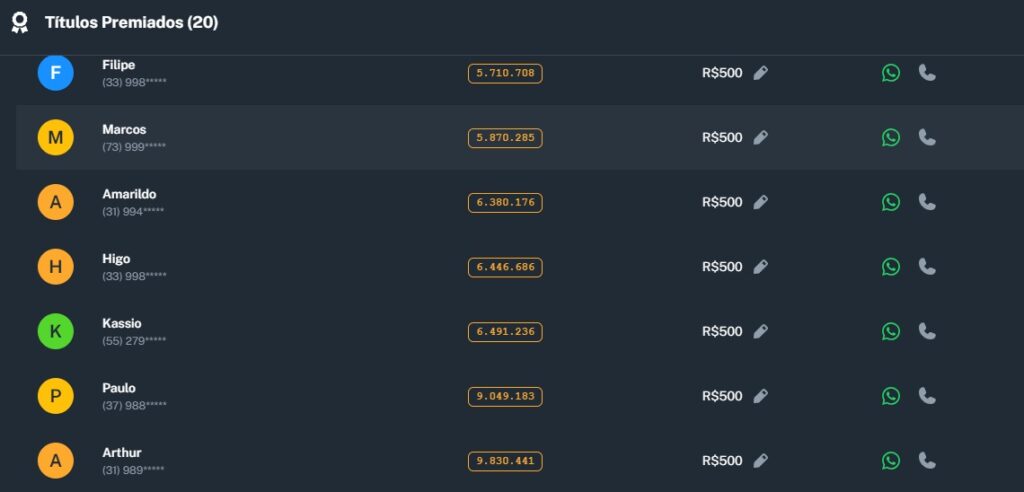1024x492 pixels.
Task: Call Amarildo via phone icon
Action: 927,202
